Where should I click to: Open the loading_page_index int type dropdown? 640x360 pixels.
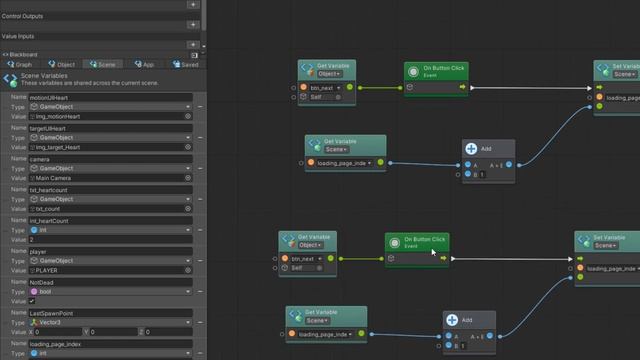tap(110, 353)
